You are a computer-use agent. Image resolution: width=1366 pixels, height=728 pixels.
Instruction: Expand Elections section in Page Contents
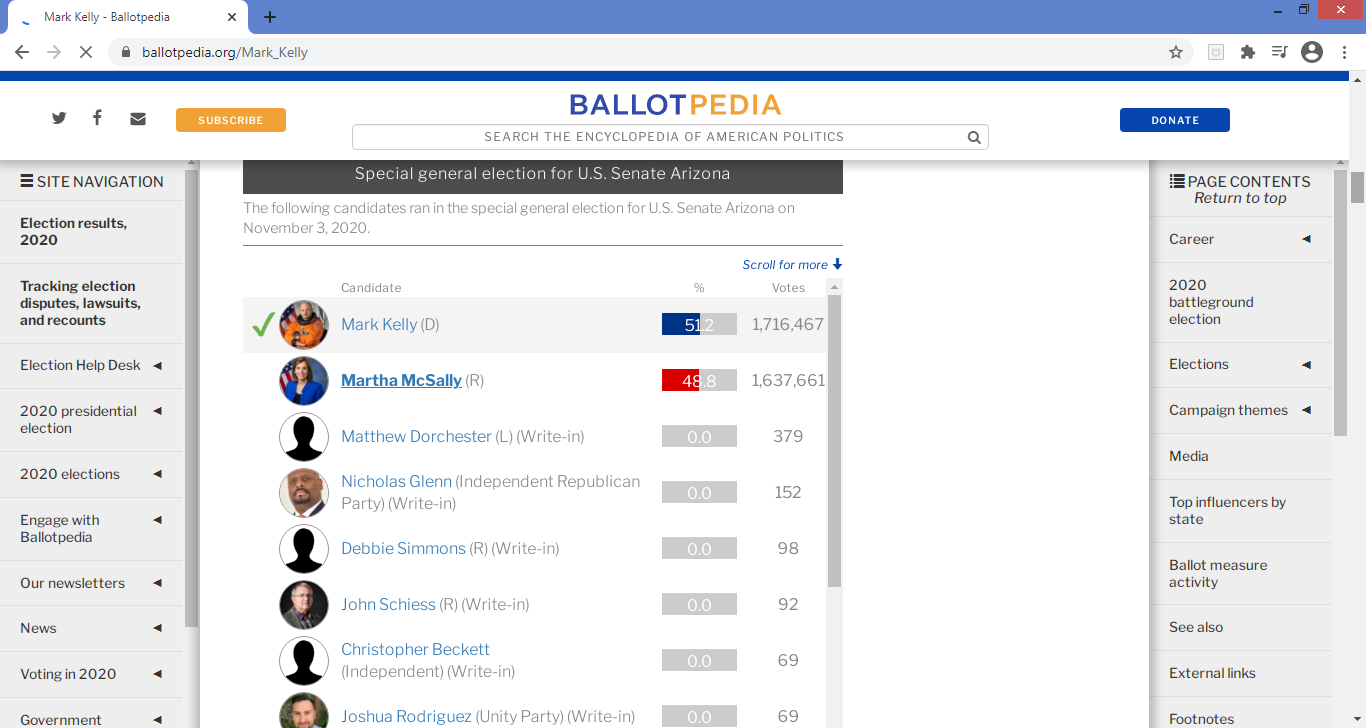[x=1306, y=365]
